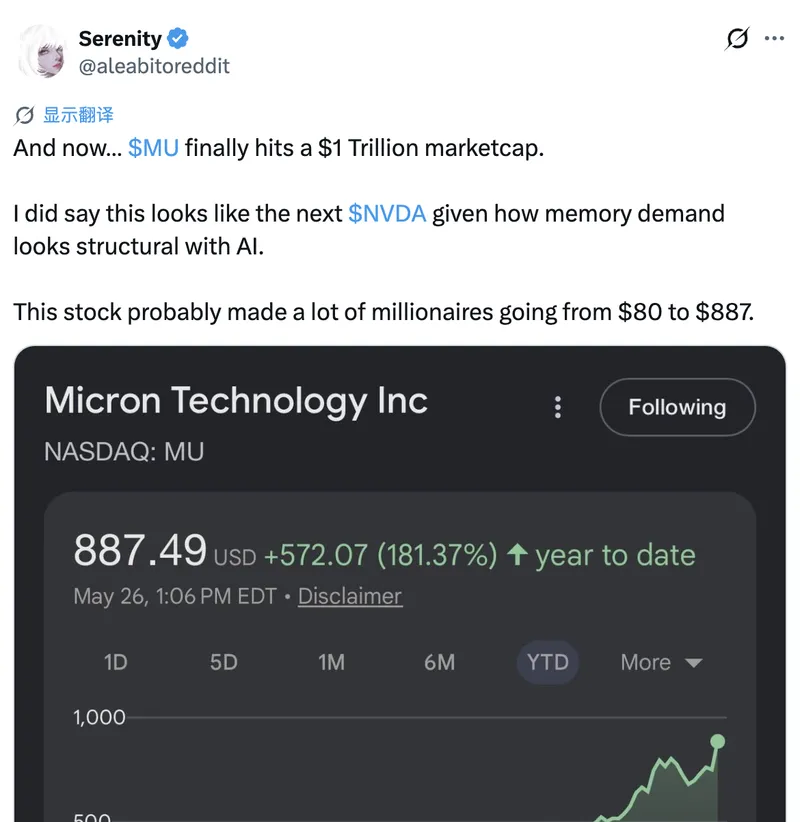Open the three-dot more options menu of the post
This screenshot has height=822, width=800.
pyautogui.click(x=774, y=38)
